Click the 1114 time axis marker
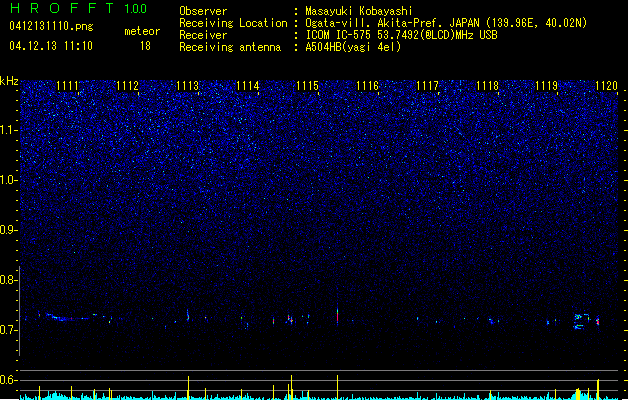The width and height of the screenshot is (629, 400). coord(248,86)
